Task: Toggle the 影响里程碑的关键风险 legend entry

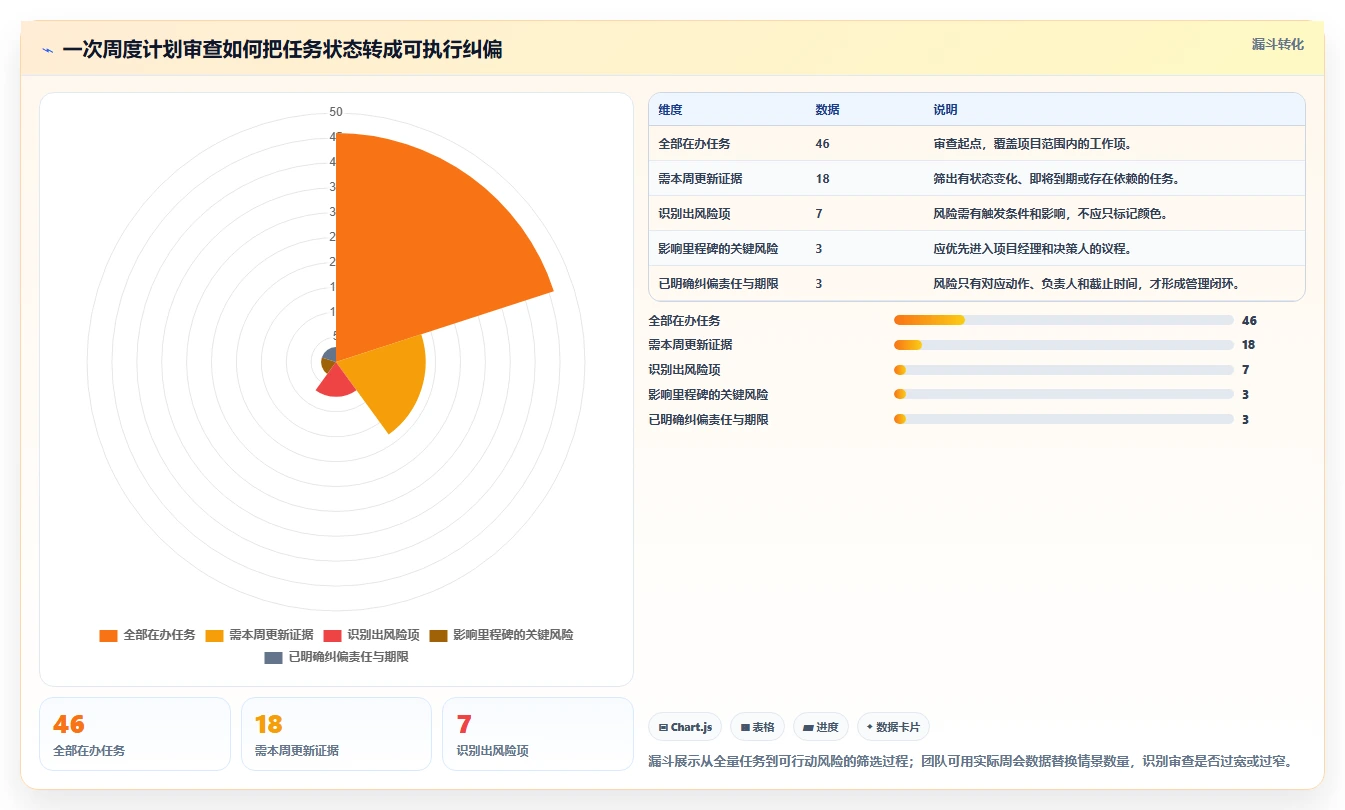Action: coord(501,635)
